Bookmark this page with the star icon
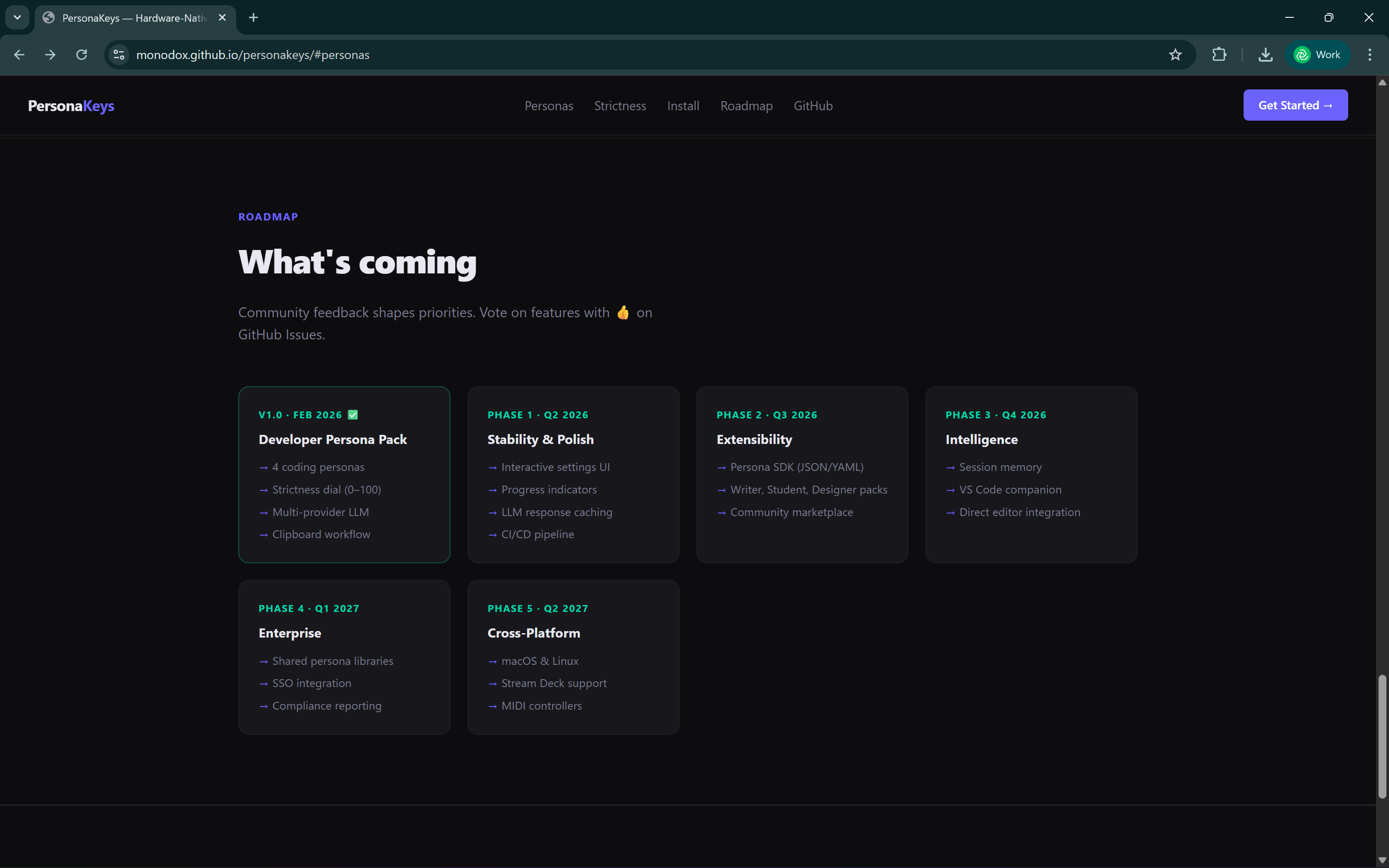The height and width of the screenshot is (868, 1389). pyautogui.click(x=1175, y=55)
